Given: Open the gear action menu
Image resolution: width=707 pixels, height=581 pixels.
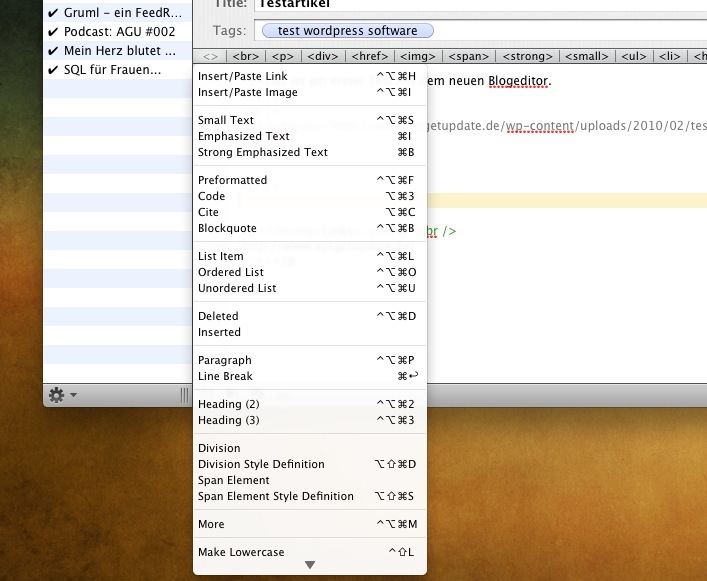Looking at the screenshot, I should coord(62,395).
